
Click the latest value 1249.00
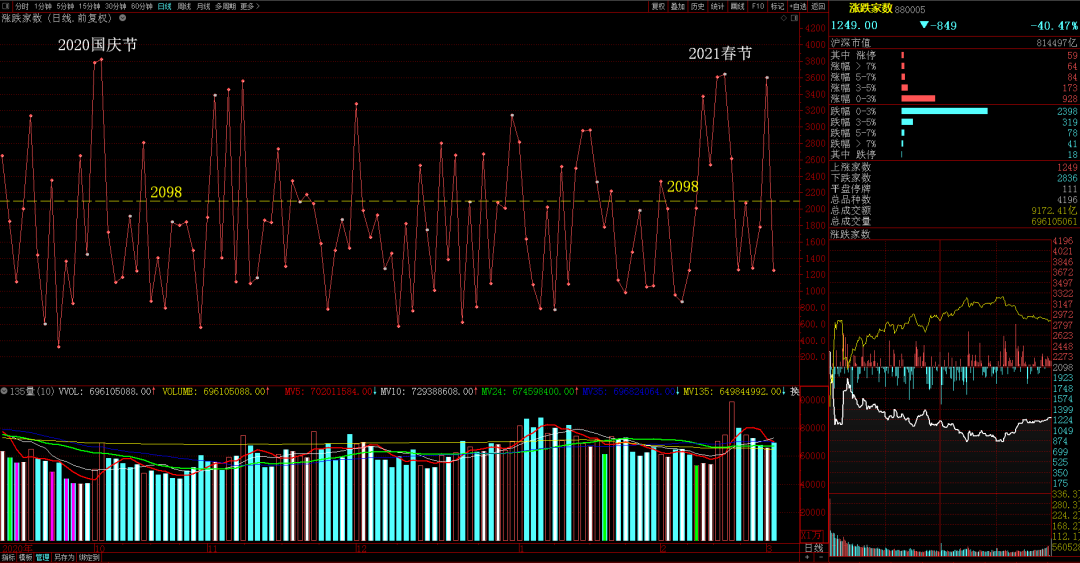pos(854,25)
